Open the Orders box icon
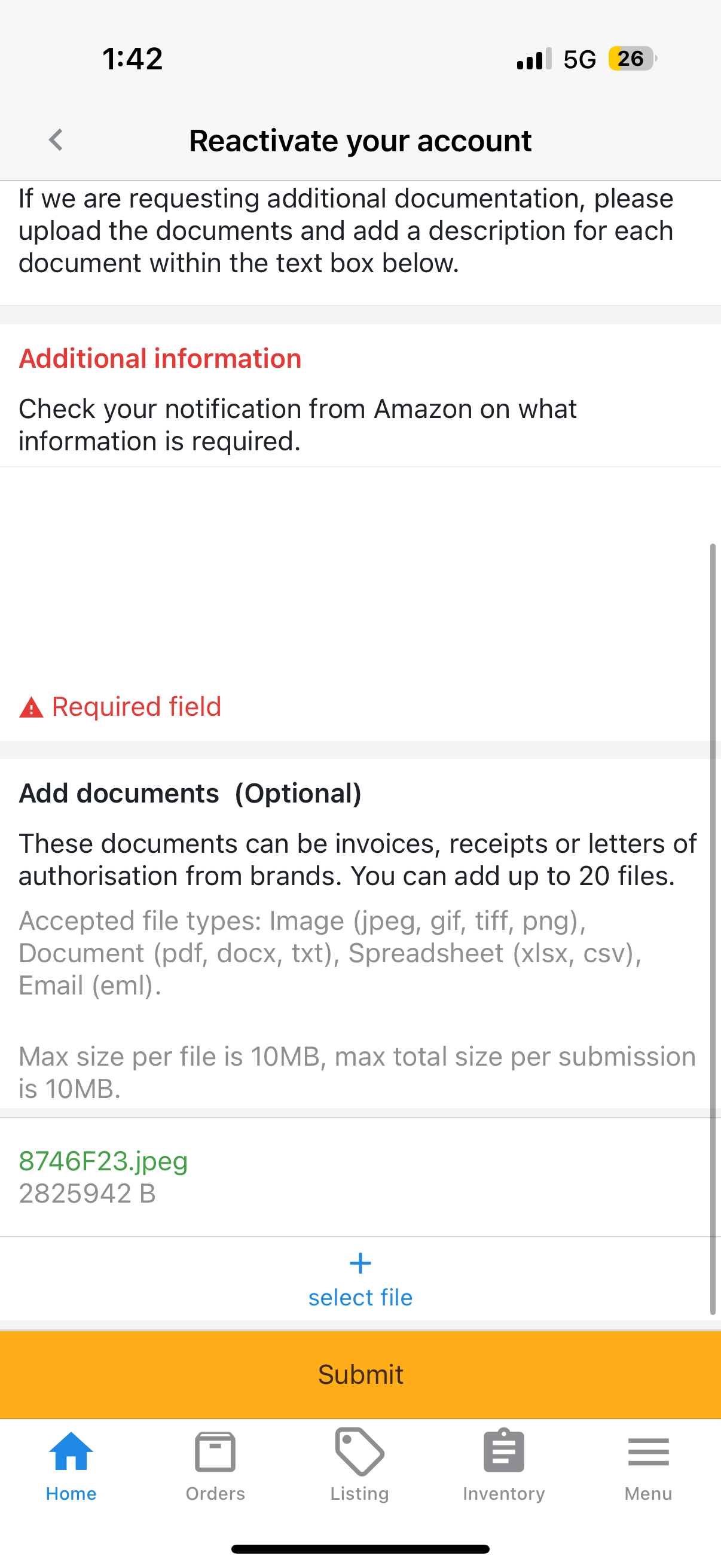The image size is (721, 1568). tap(215, 1452)
